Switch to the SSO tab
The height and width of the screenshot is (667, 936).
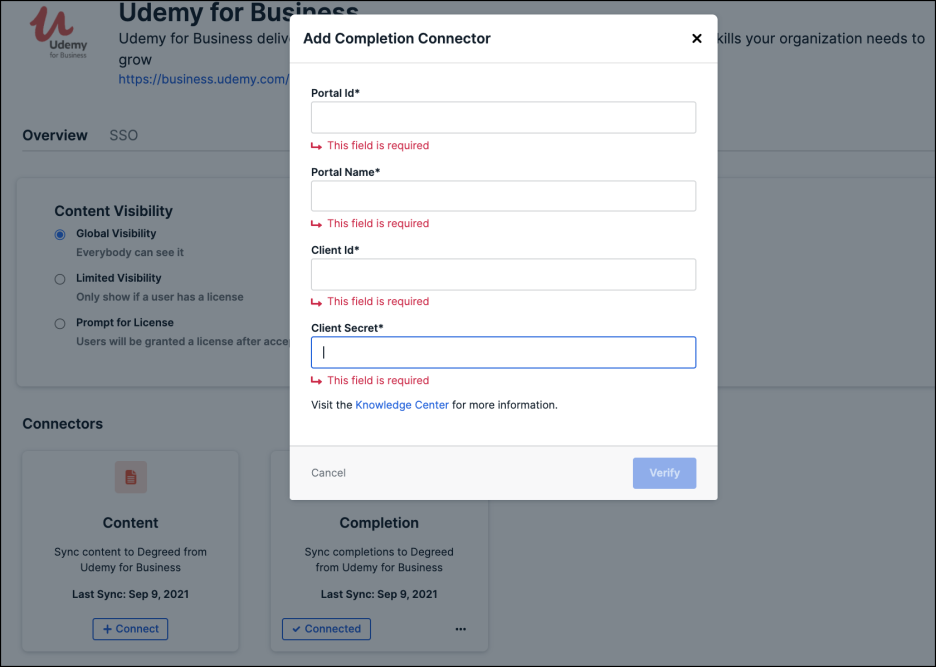tap(124, 135)
